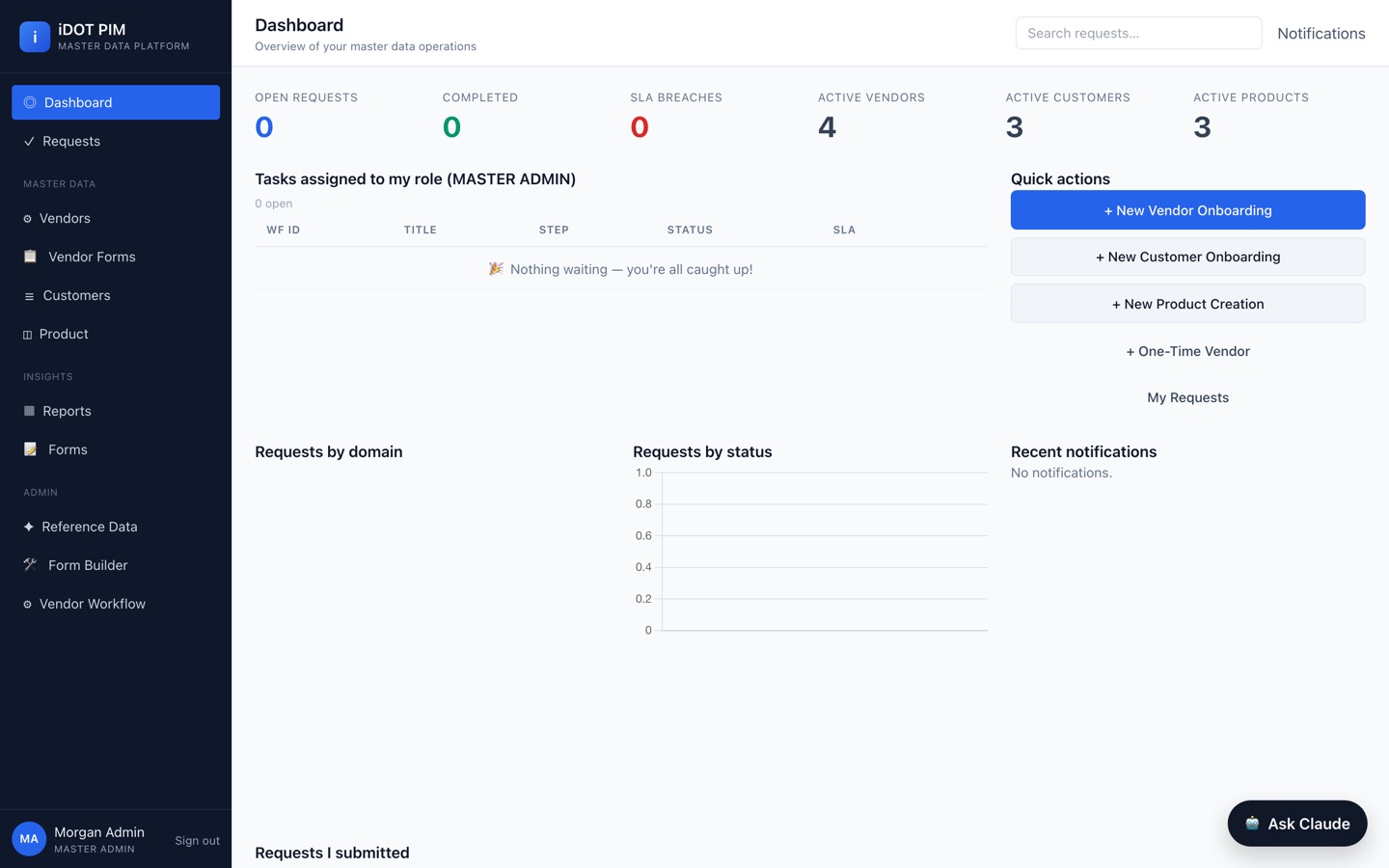The height and width of the screenshot is (868, 1389).
Task: Click the Forms notepad icon
Action: (x=30, y=449)
